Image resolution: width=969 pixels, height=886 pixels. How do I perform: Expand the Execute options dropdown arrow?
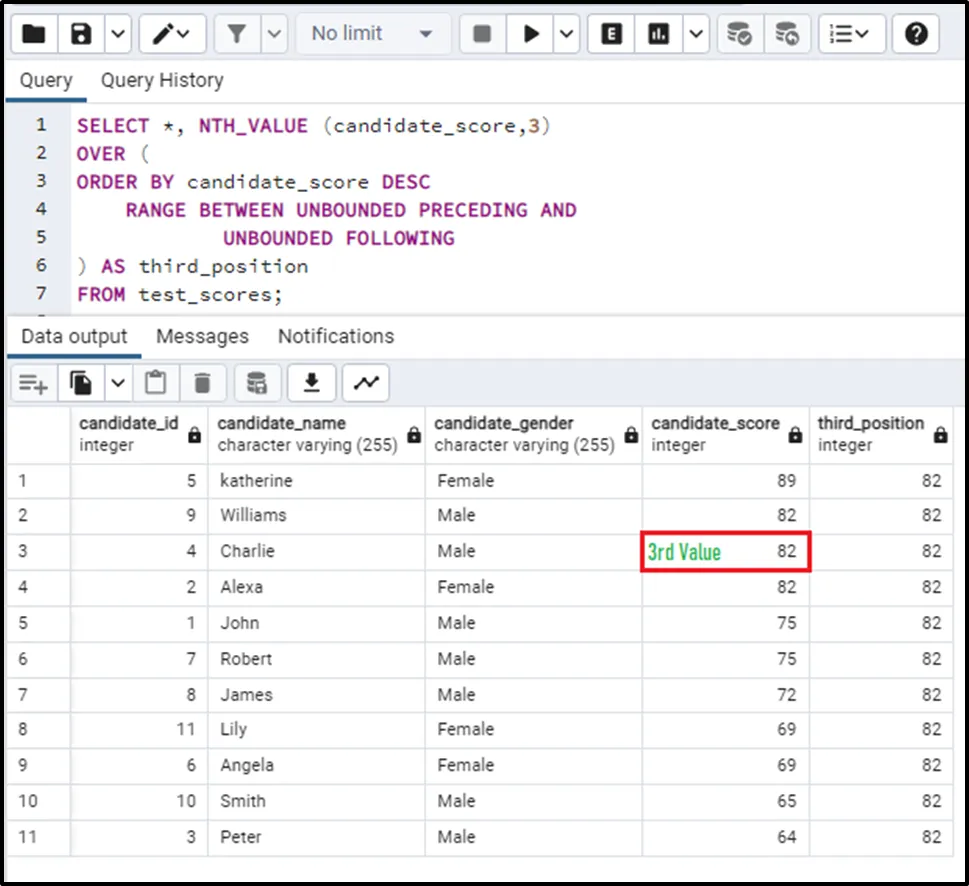pyautogui.click(x=567, y=34)
